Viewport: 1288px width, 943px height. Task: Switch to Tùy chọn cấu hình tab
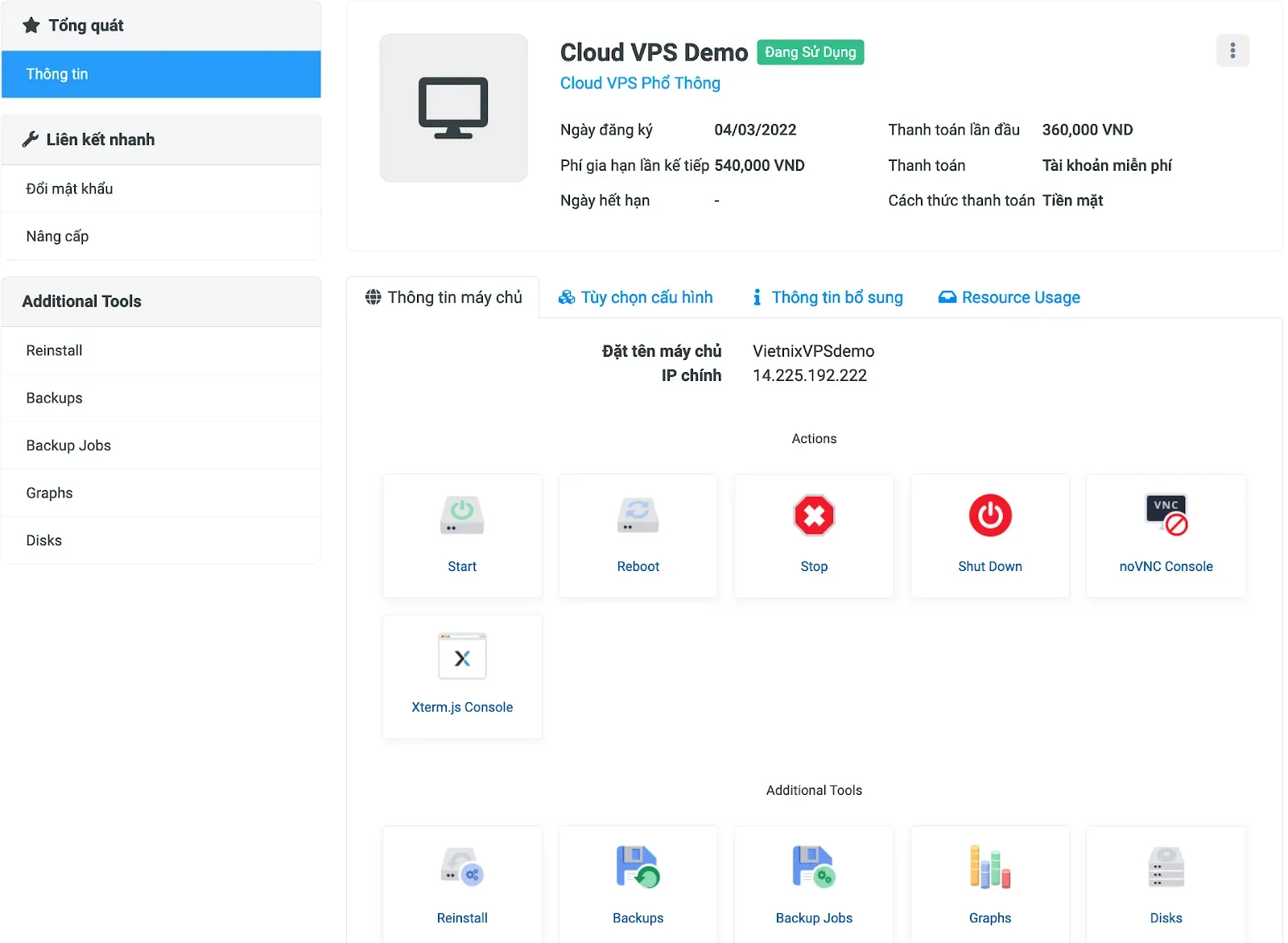pos(635,297)
